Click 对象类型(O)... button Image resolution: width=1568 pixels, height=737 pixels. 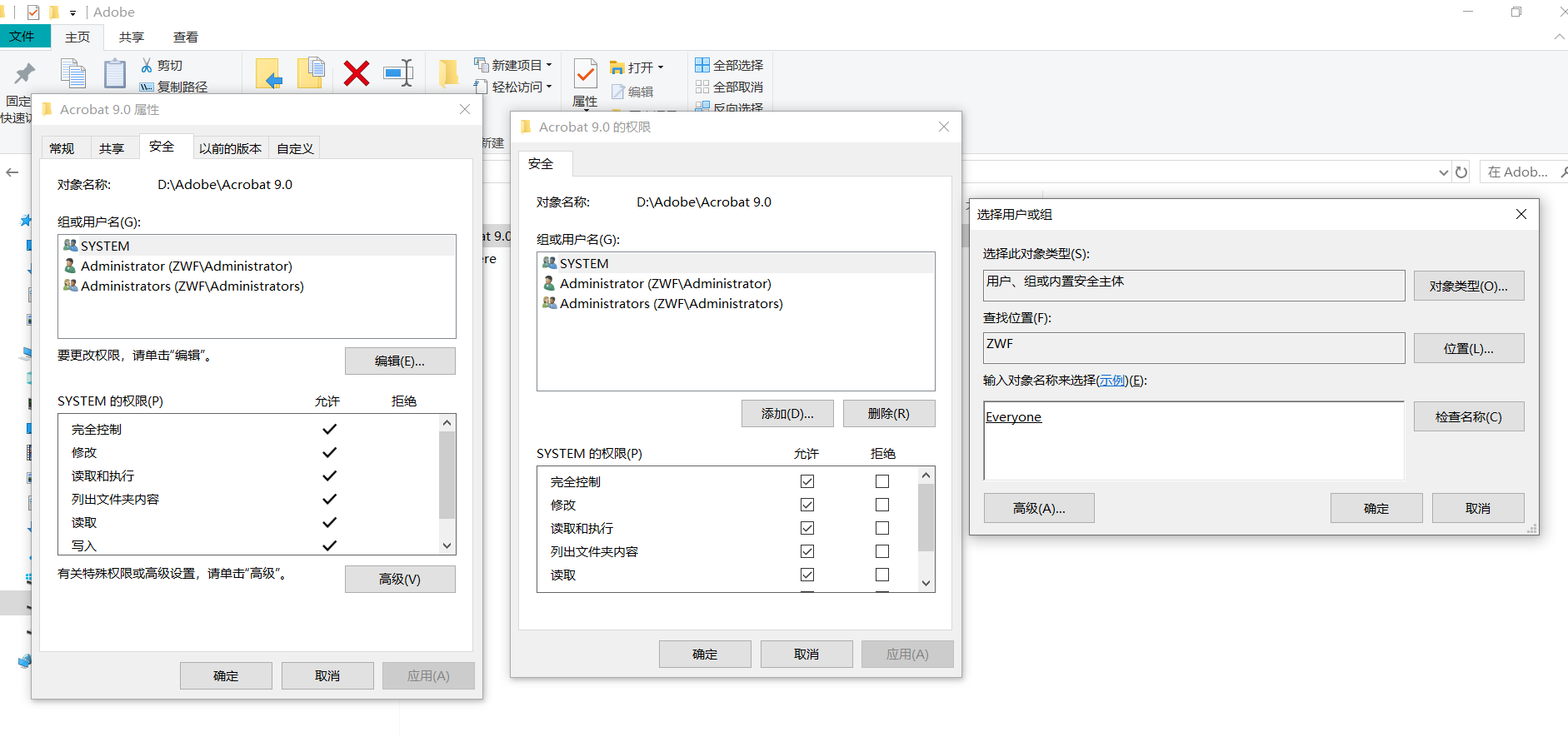1469,286
